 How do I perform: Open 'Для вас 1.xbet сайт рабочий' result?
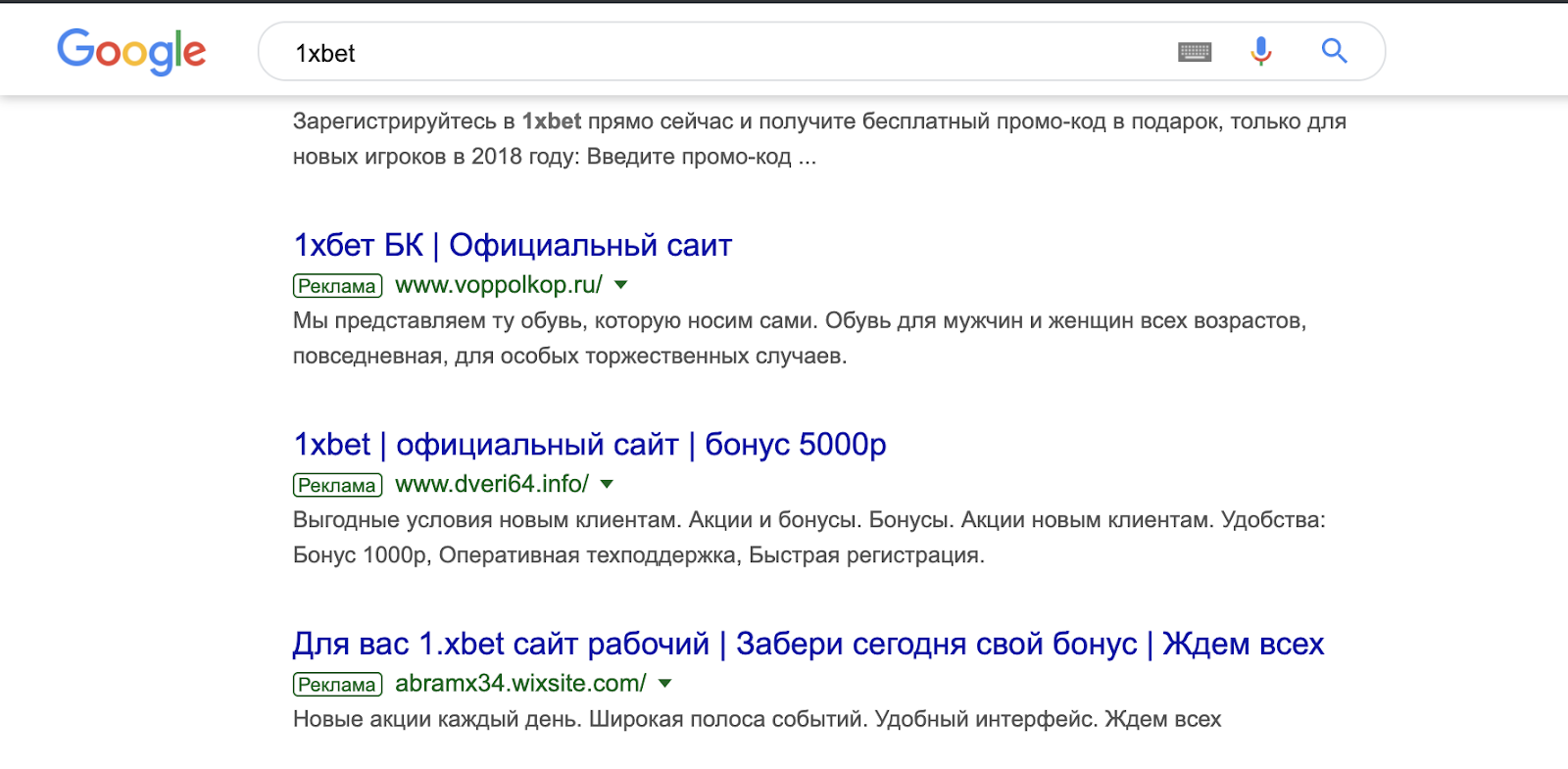tap(808, 644)
